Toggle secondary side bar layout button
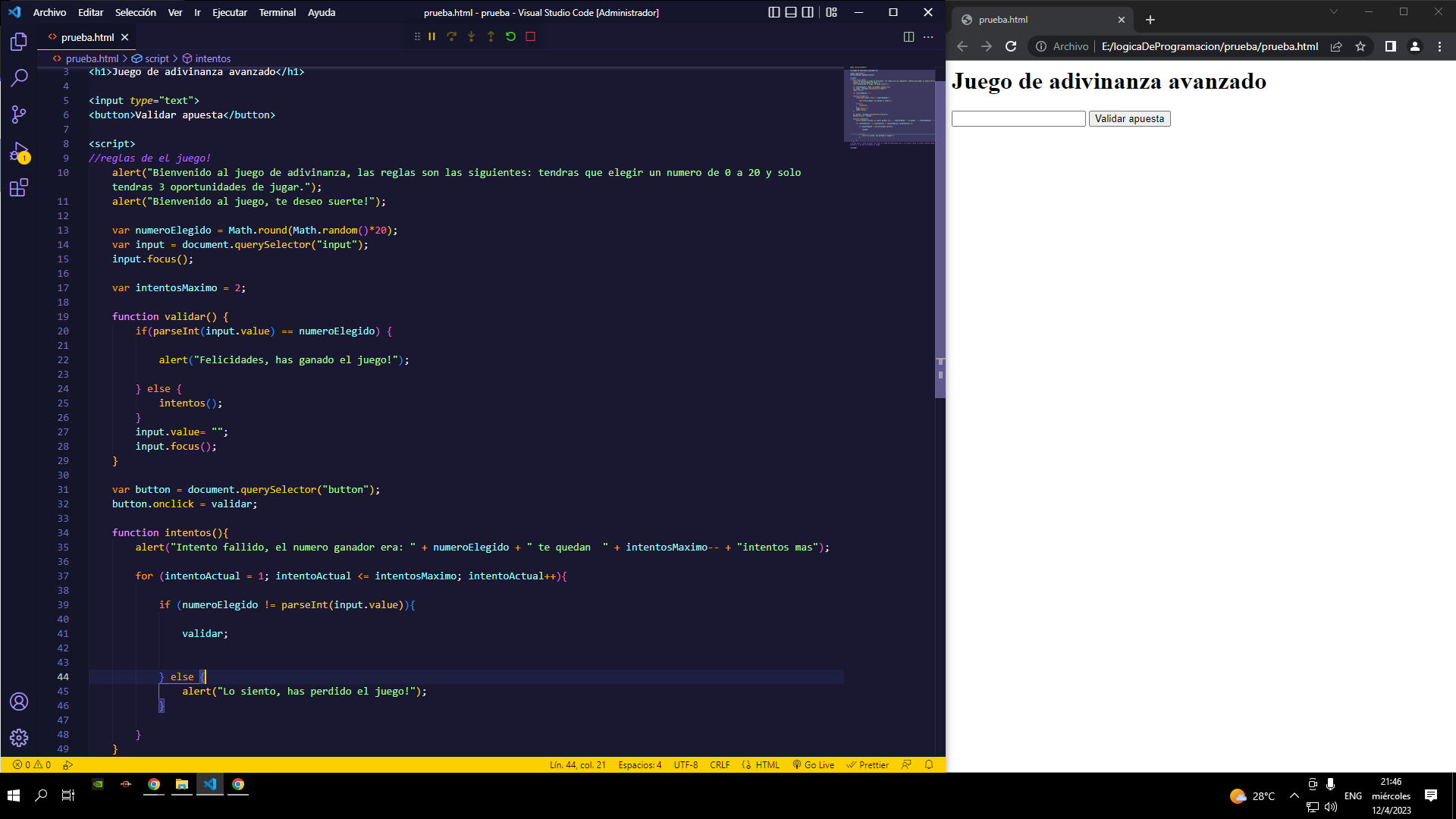 tap(808, 12)
